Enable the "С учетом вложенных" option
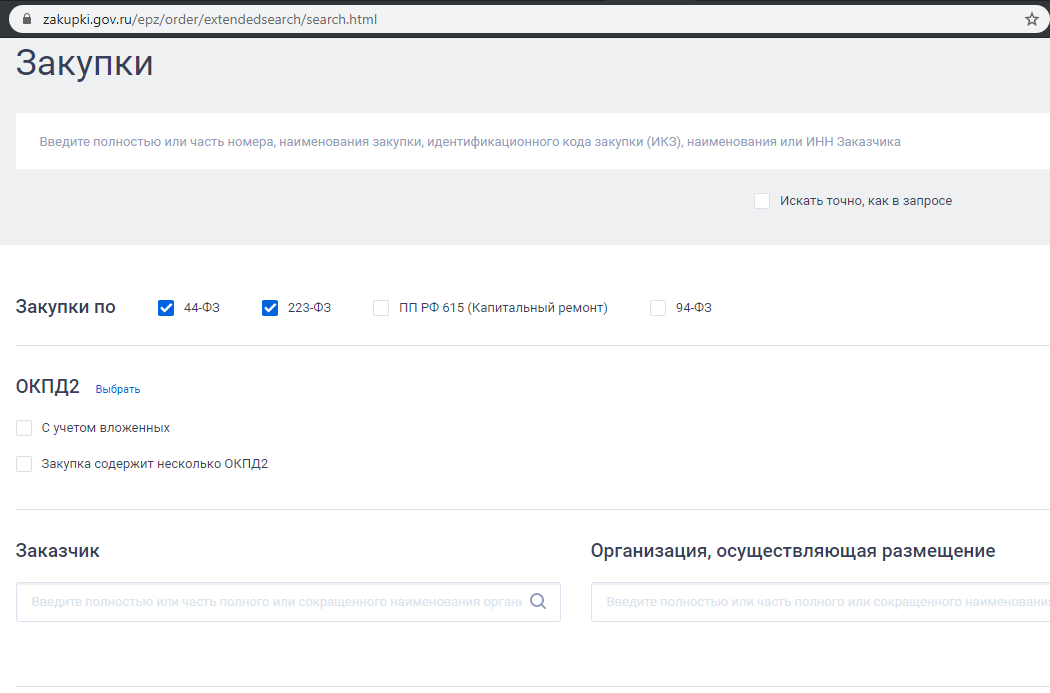This screenshot has width=1050, height=693. [x=24, y=427]
